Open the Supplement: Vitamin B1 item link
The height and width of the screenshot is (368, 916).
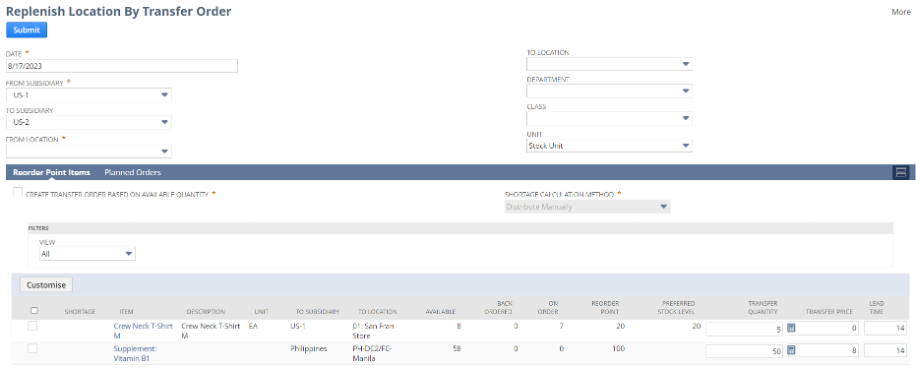(135, 353)
